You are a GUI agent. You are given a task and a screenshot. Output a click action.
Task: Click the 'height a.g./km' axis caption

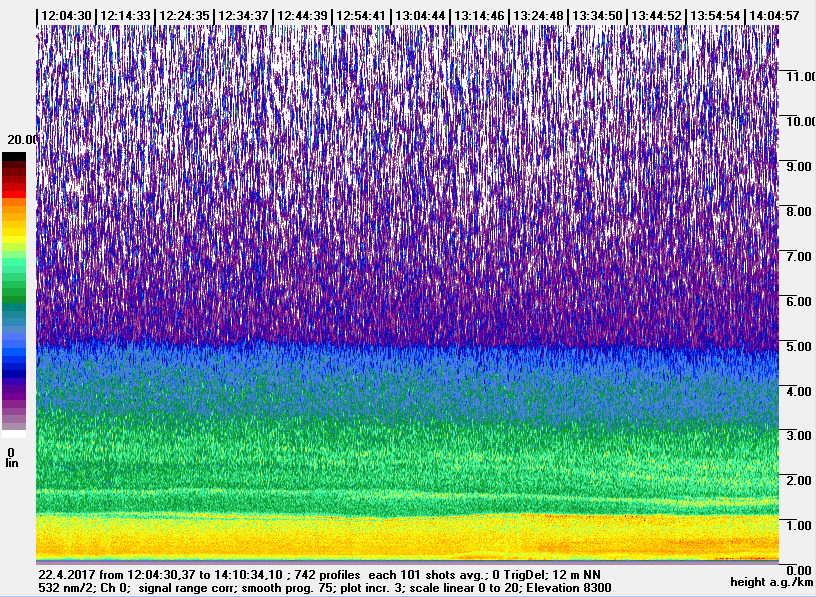tap(772, 582)
